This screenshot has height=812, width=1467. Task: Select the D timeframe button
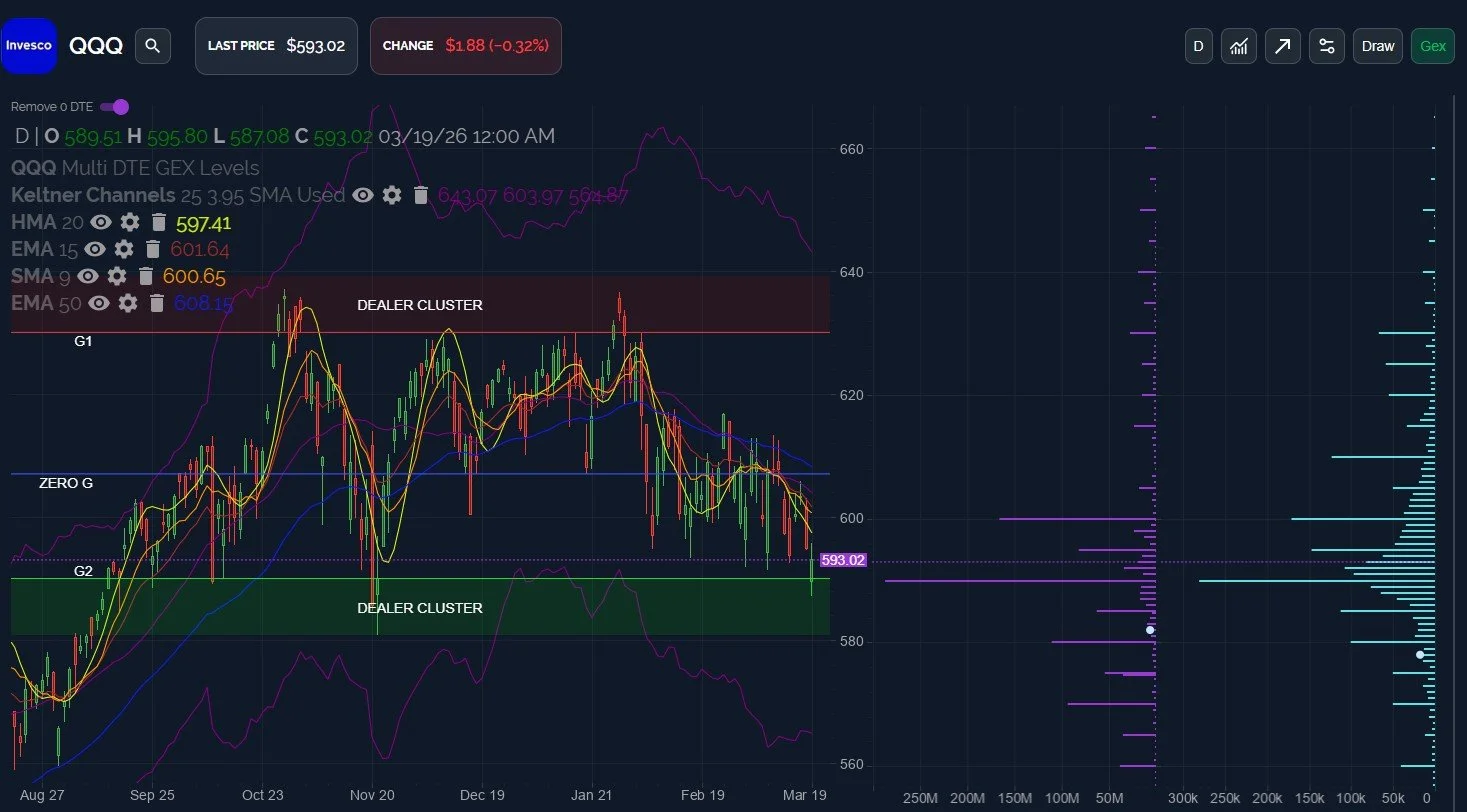[1198, 46]
